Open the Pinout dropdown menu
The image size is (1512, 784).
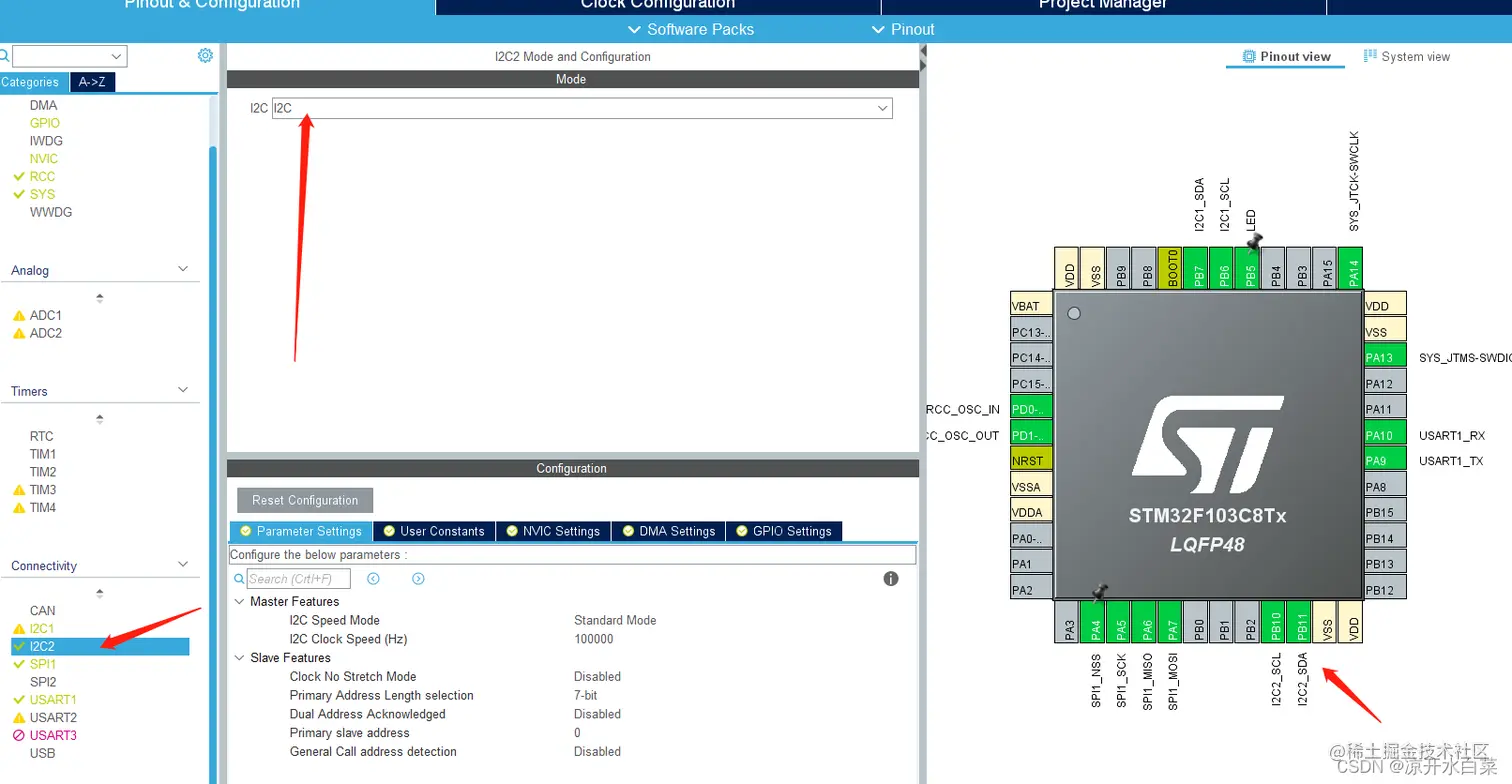904,29
